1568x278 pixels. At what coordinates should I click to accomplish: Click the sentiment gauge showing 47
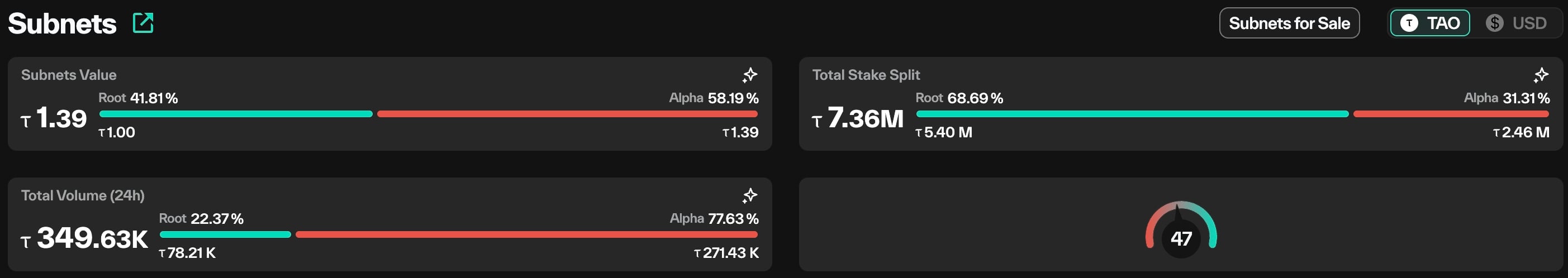click(1181, 229)
